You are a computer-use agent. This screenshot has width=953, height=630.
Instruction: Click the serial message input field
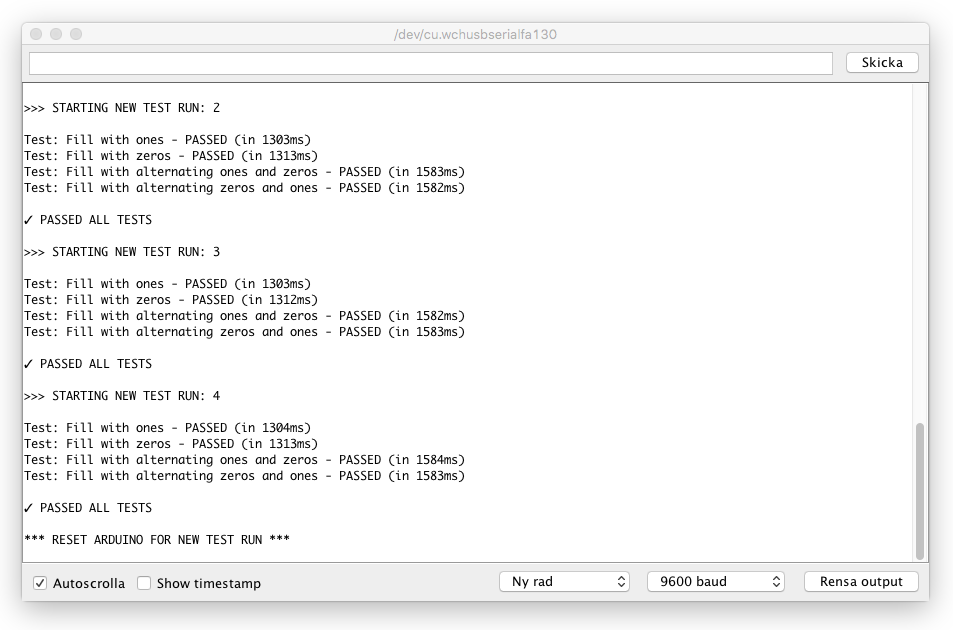pos(430,63)
